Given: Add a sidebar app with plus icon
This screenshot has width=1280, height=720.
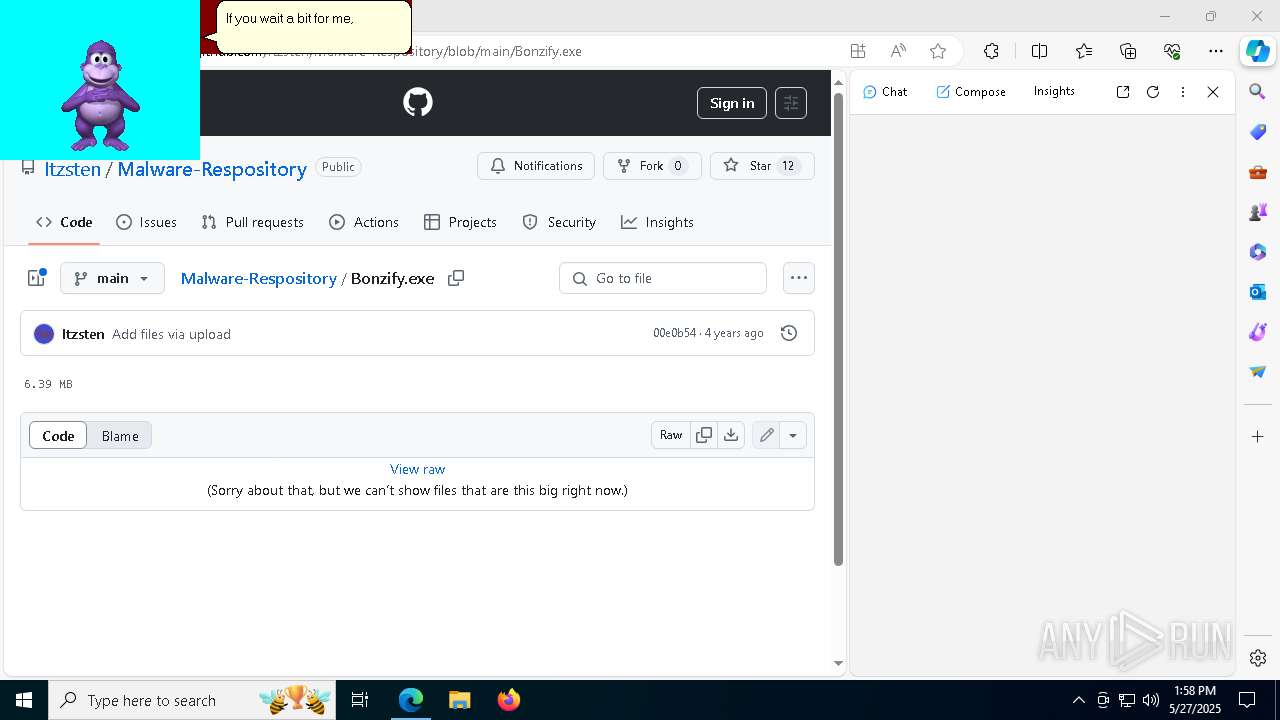Looking at the screenshot, I should 1258,436.
